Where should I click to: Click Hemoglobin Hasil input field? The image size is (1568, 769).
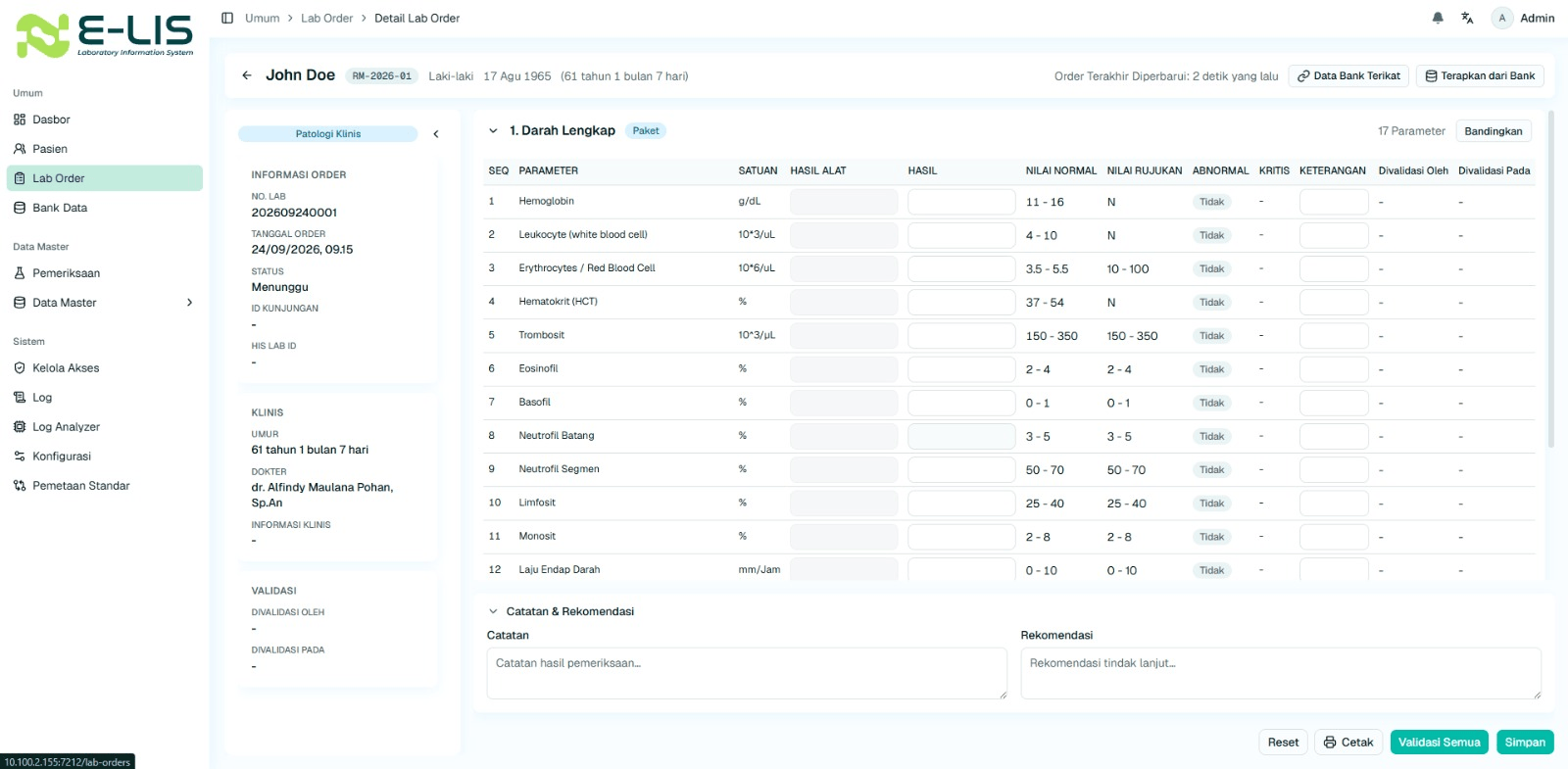click(961, 202)
